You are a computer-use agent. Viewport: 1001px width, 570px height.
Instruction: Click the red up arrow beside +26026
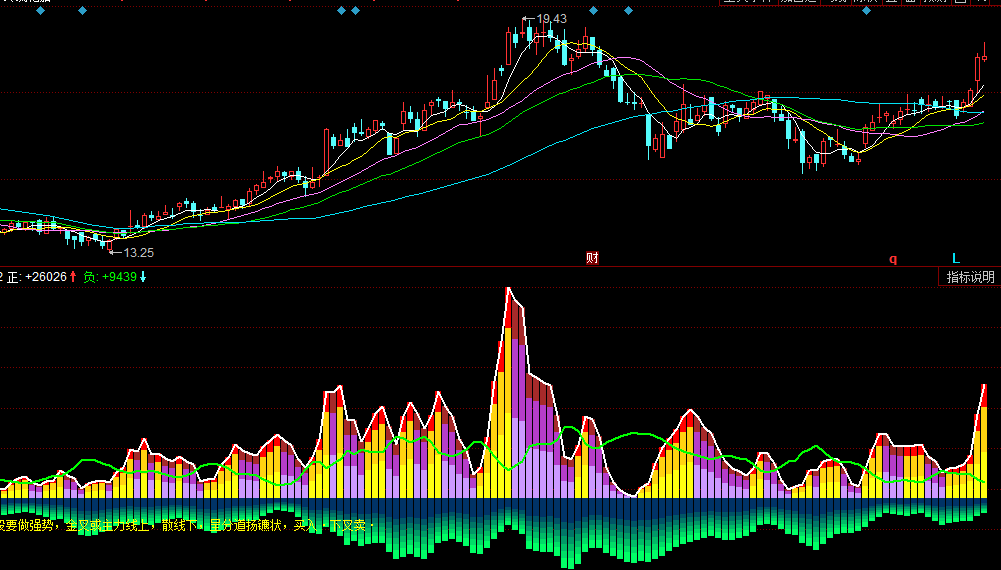[73, 277]
